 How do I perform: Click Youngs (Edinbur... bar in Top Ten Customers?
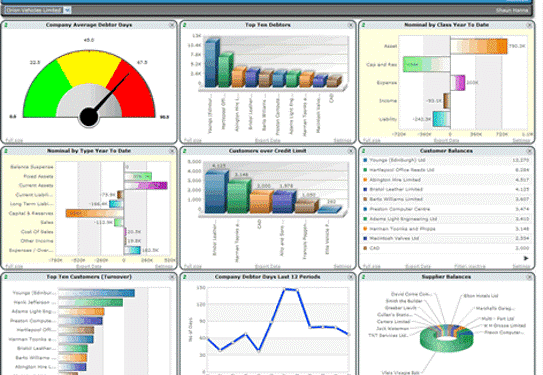[97, 293]
